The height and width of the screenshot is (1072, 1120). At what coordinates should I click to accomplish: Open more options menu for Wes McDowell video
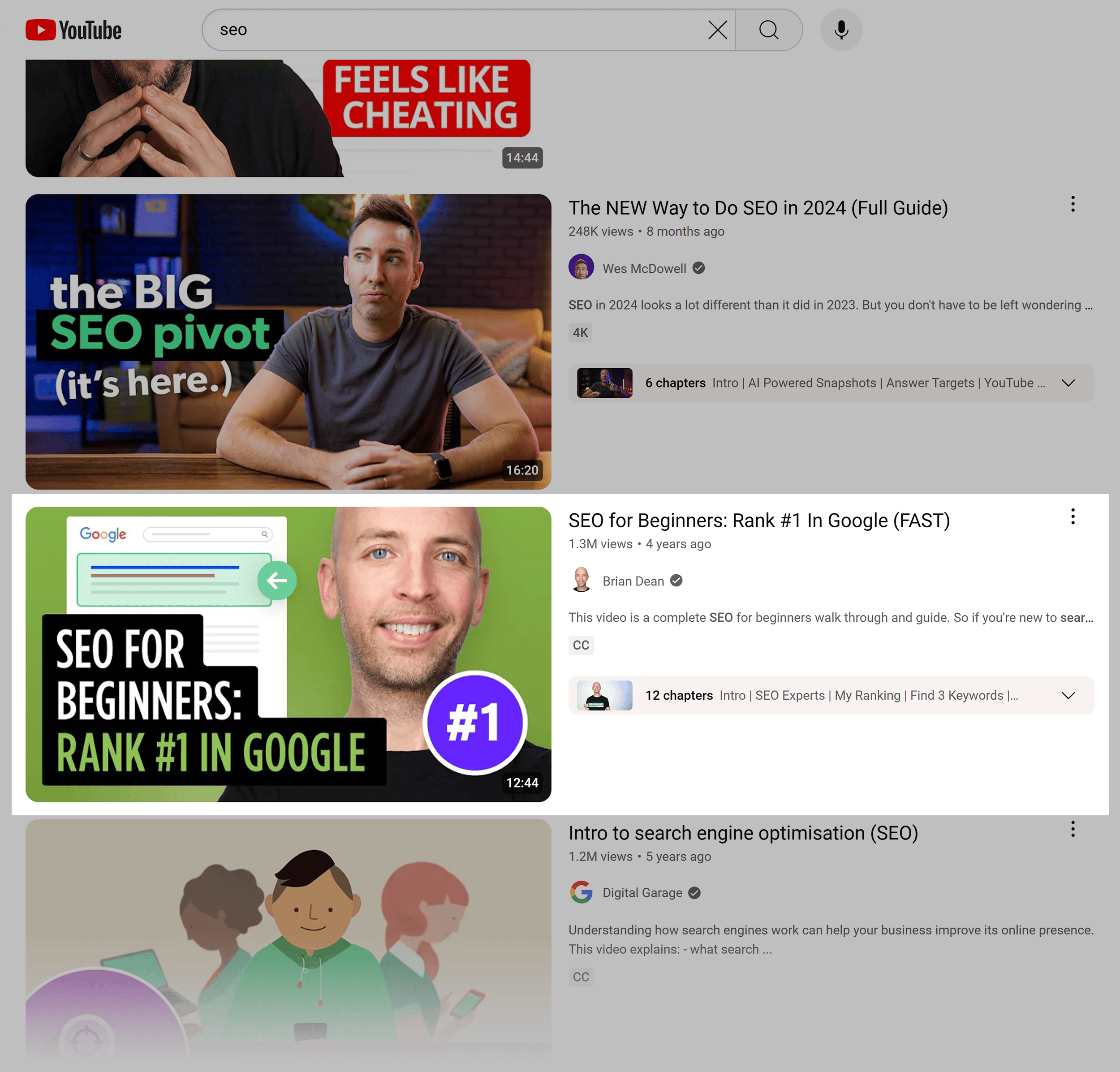coord(1073,204)
